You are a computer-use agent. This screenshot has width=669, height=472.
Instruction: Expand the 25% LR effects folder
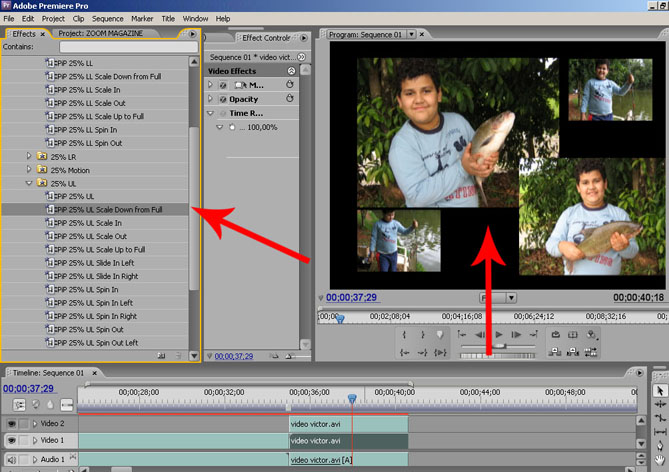point(29,156)
